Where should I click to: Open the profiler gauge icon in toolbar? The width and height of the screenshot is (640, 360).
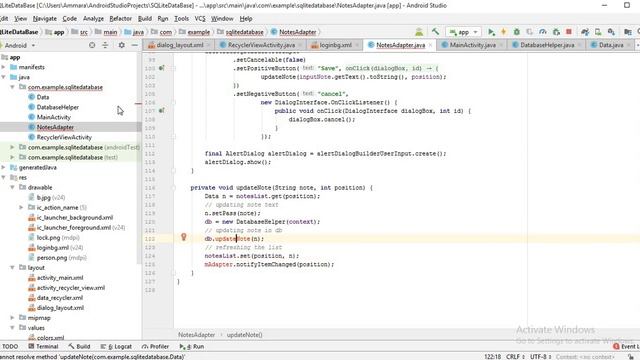[x=542, y=32]
